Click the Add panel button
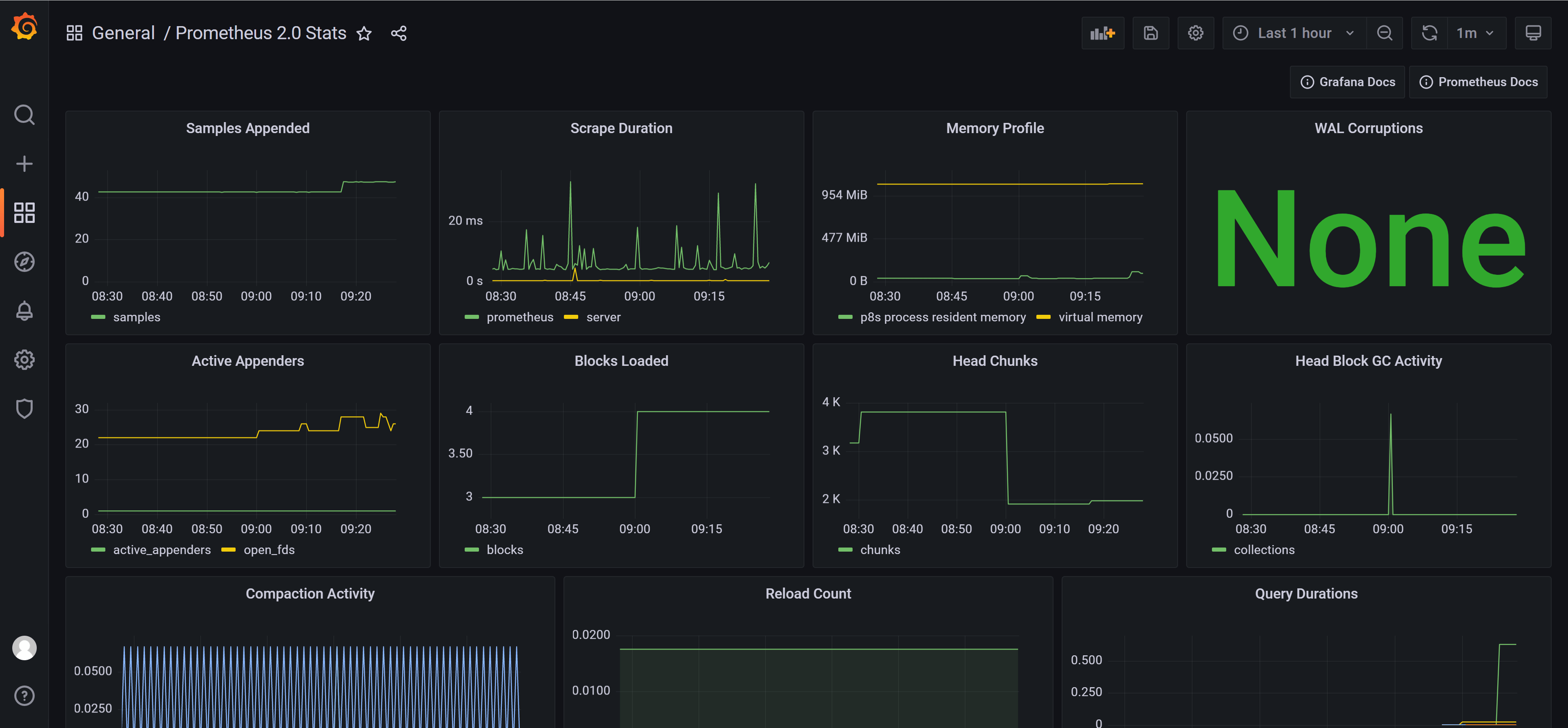Image resolution: width=1568 pixels, height=728 pixels. (1102, 33)
